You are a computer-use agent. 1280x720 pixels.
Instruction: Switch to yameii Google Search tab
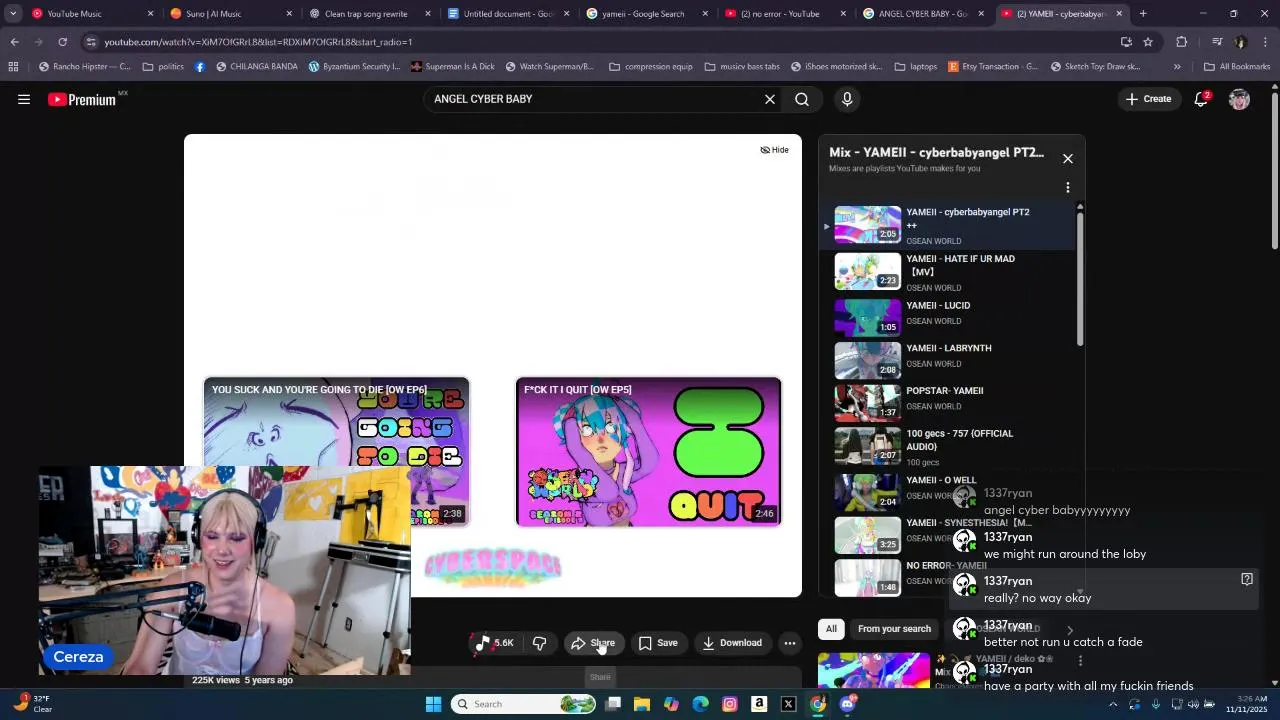coord(645,14)
